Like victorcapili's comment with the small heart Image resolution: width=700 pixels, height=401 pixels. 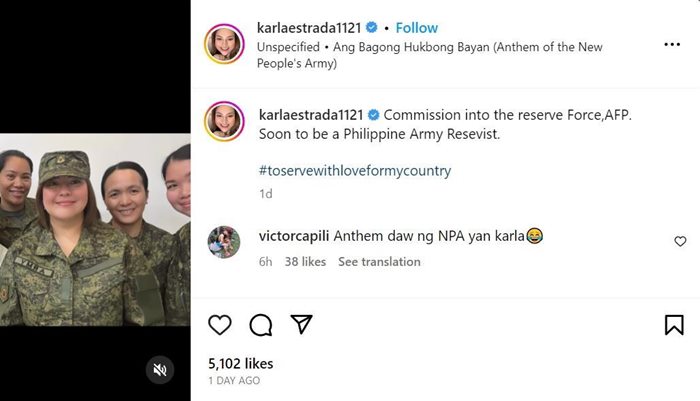pyautogui.click(x=680, y=241)
